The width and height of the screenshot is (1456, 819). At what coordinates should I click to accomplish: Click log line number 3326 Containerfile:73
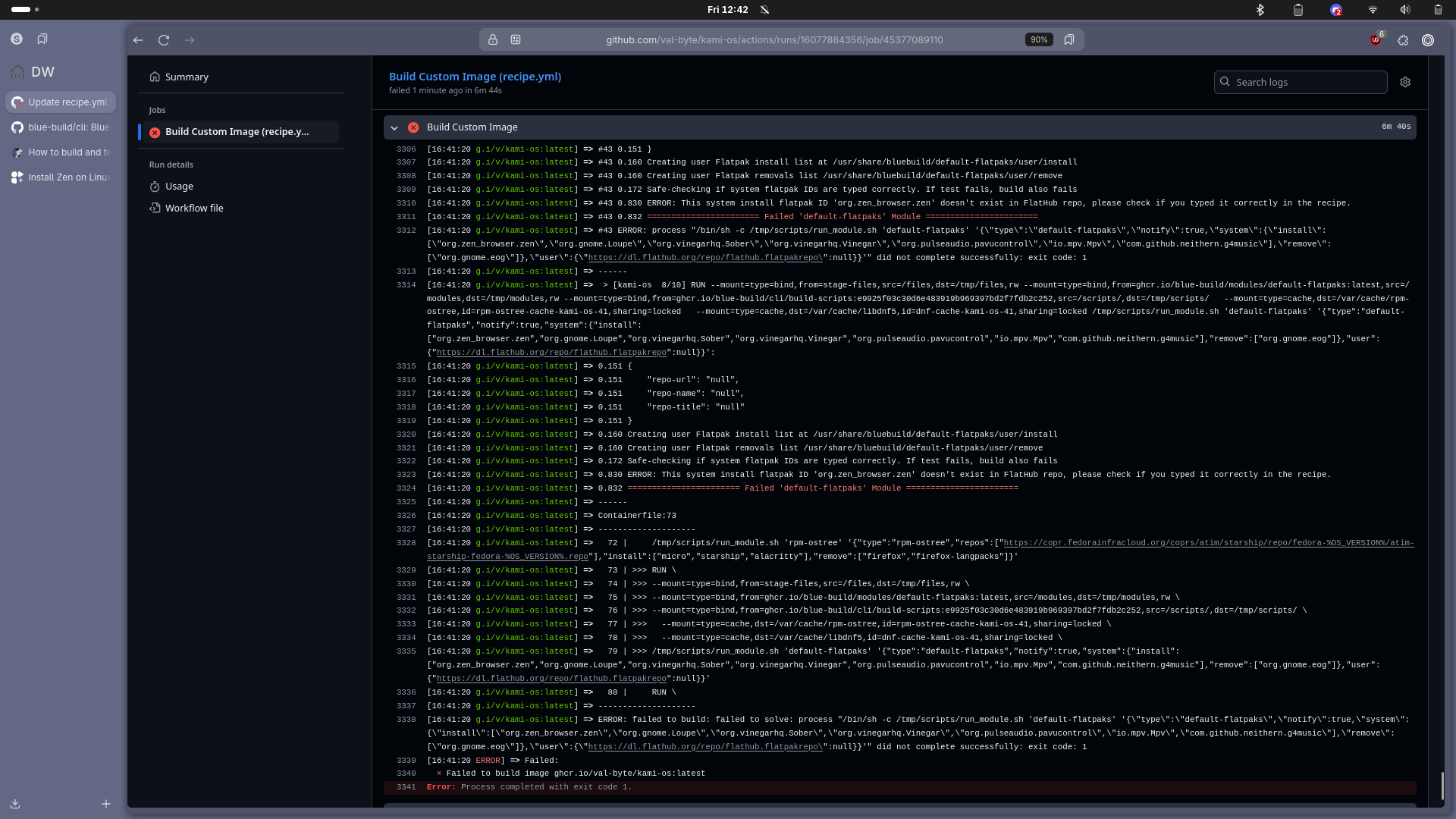pos(406,516)
